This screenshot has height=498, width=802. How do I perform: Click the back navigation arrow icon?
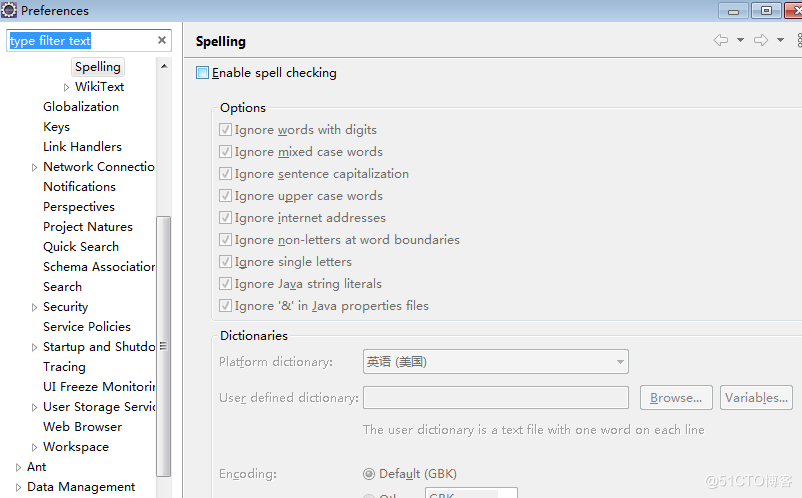720,40
